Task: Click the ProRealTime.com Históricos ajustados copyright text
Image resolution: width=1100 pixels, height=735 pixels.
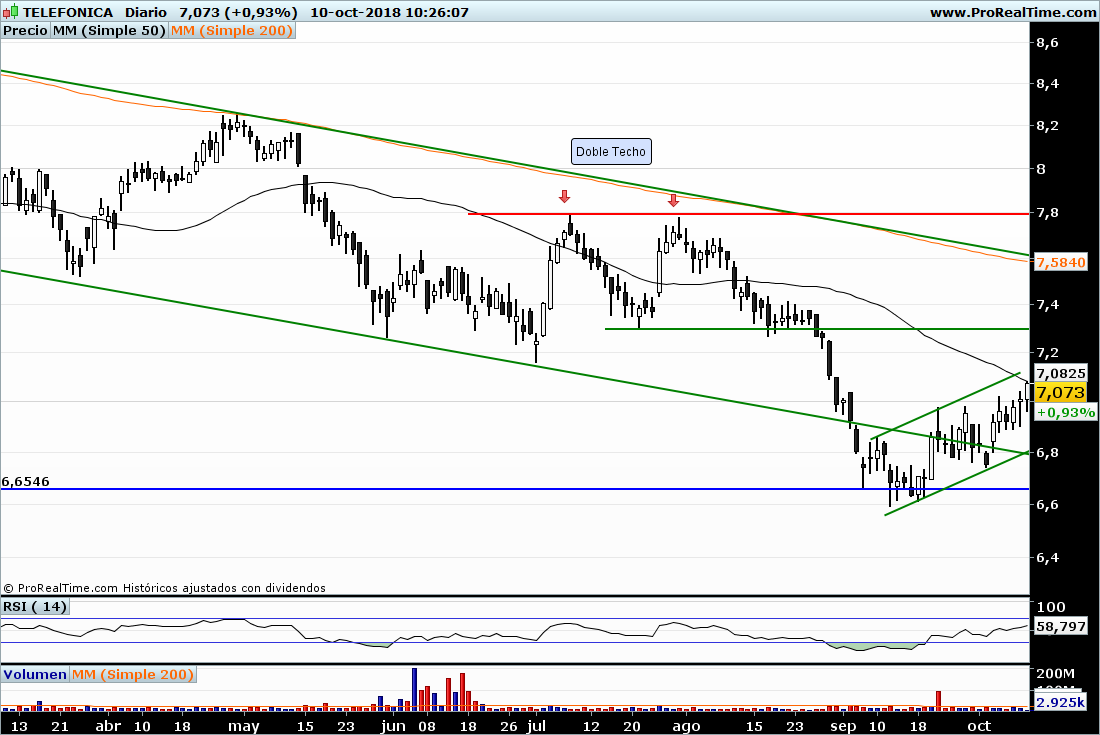Action: coord(164,588)
